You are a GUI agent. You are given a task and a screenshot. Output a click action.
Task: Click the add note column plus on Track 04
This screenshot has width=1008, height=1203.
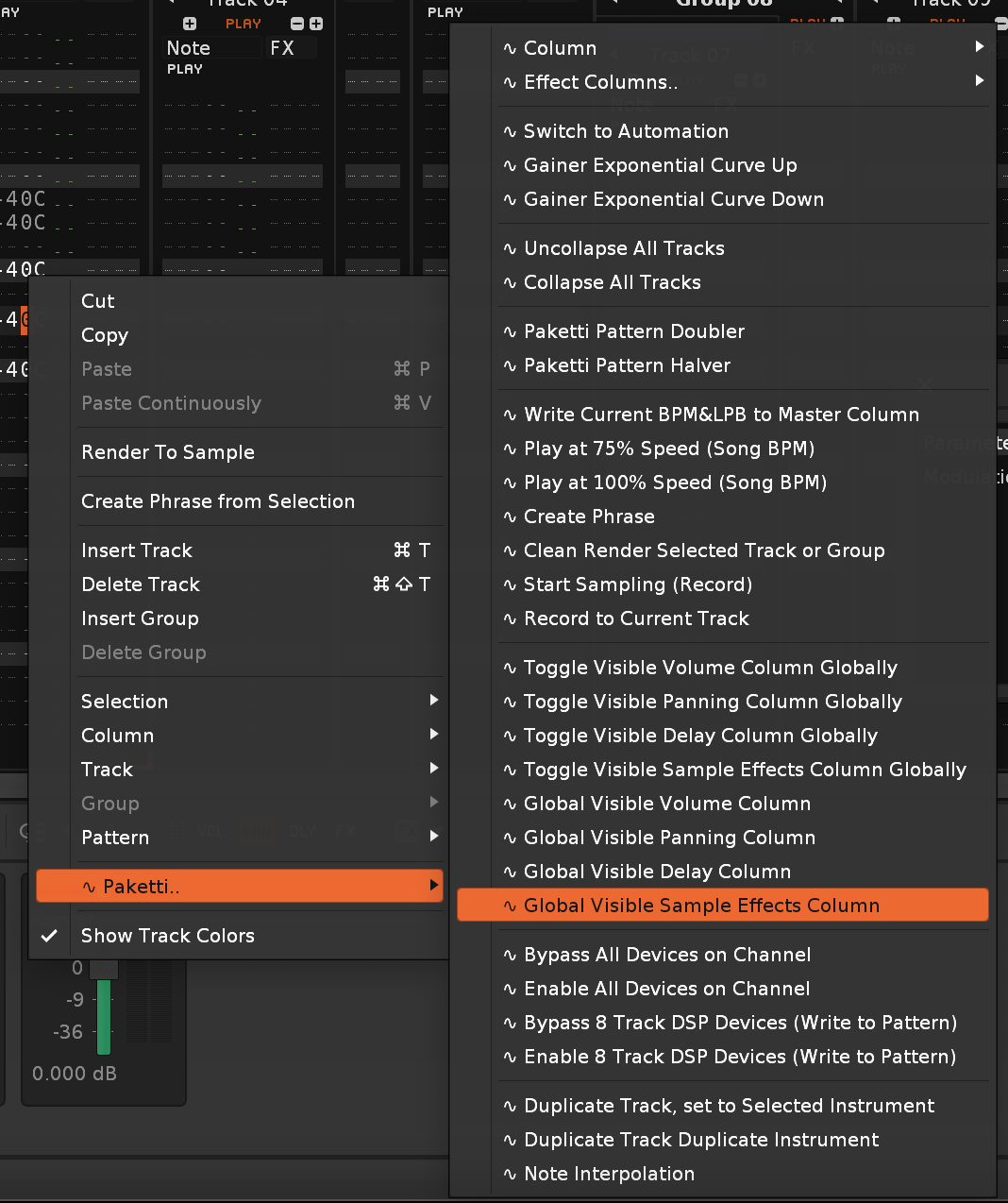[x=190, y=24]
